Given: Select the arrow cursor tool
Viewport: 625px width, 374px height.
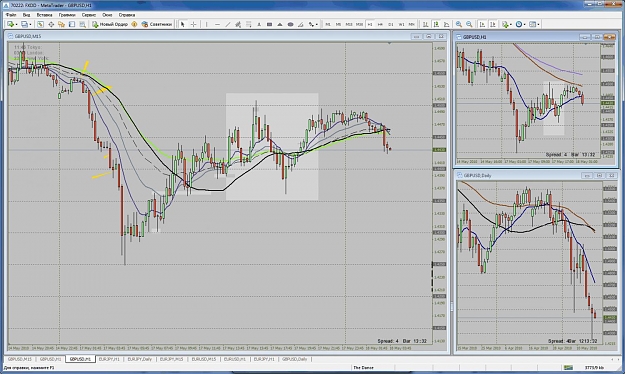Looking at the screenshot, I should tap(183, 24).
